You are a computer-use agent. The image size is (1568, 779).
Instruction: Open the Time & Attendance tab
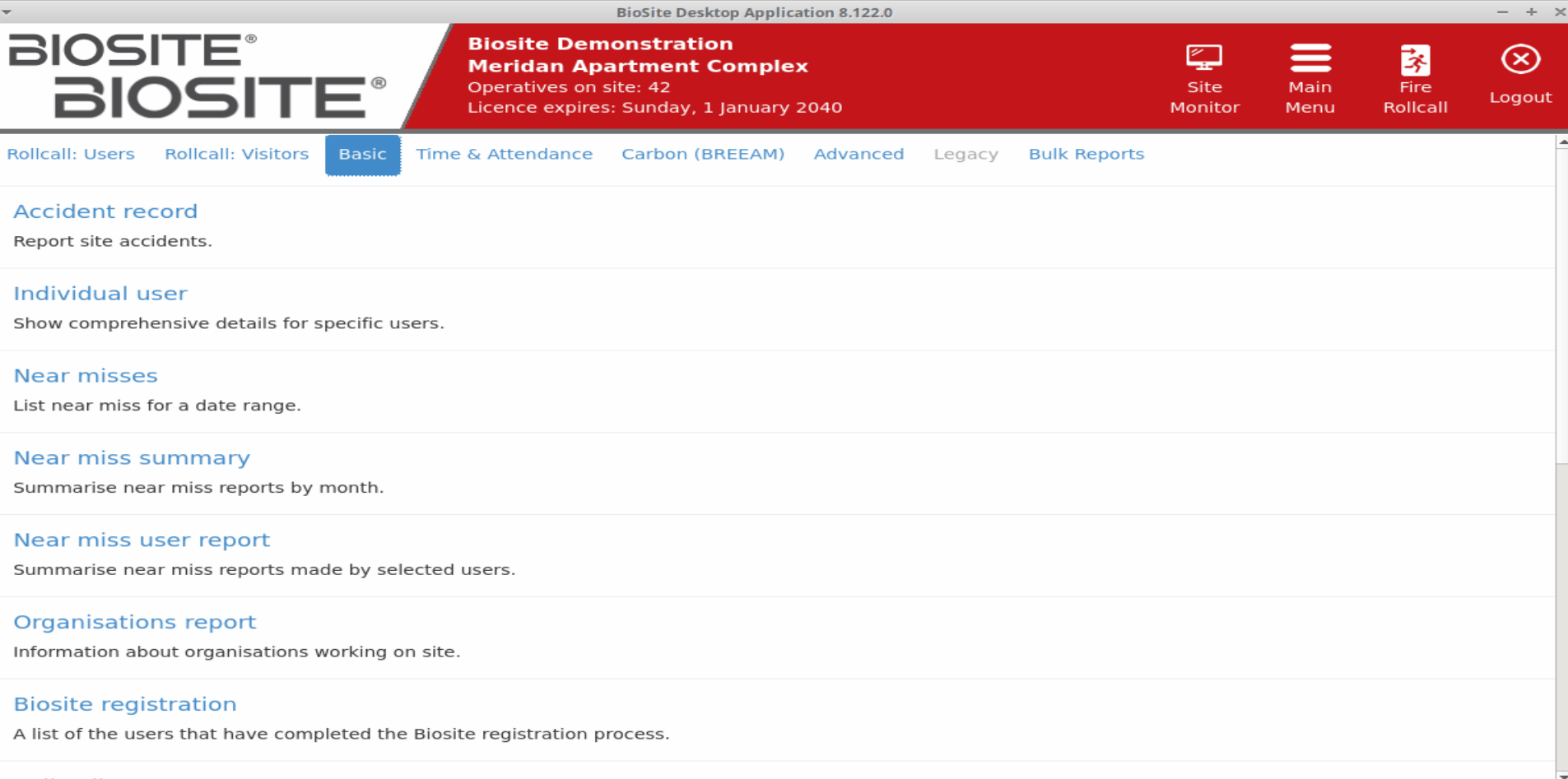505,154
